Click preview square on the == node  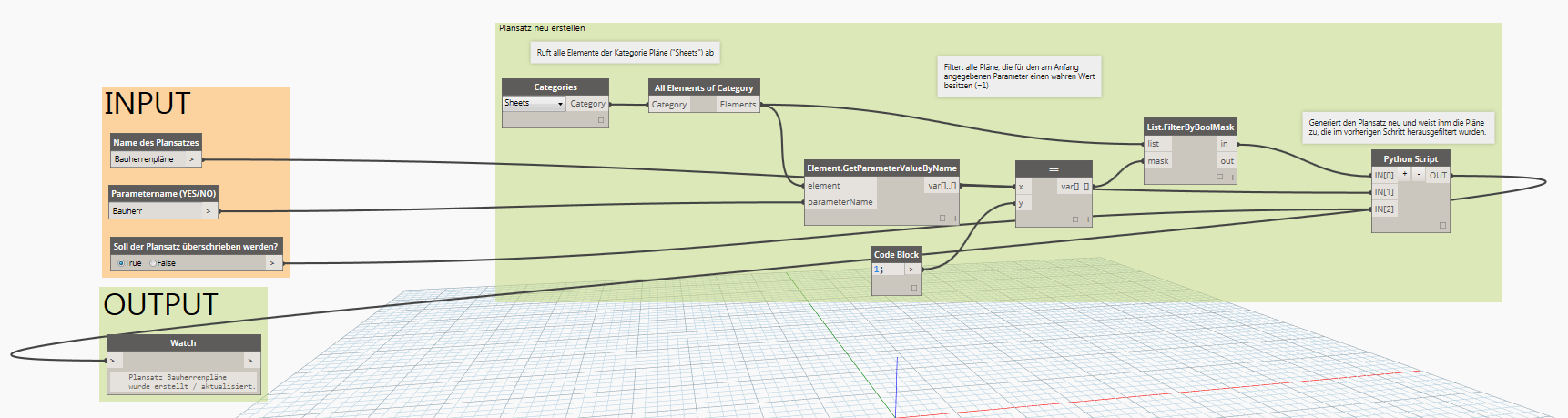(x=1075, y=219)
